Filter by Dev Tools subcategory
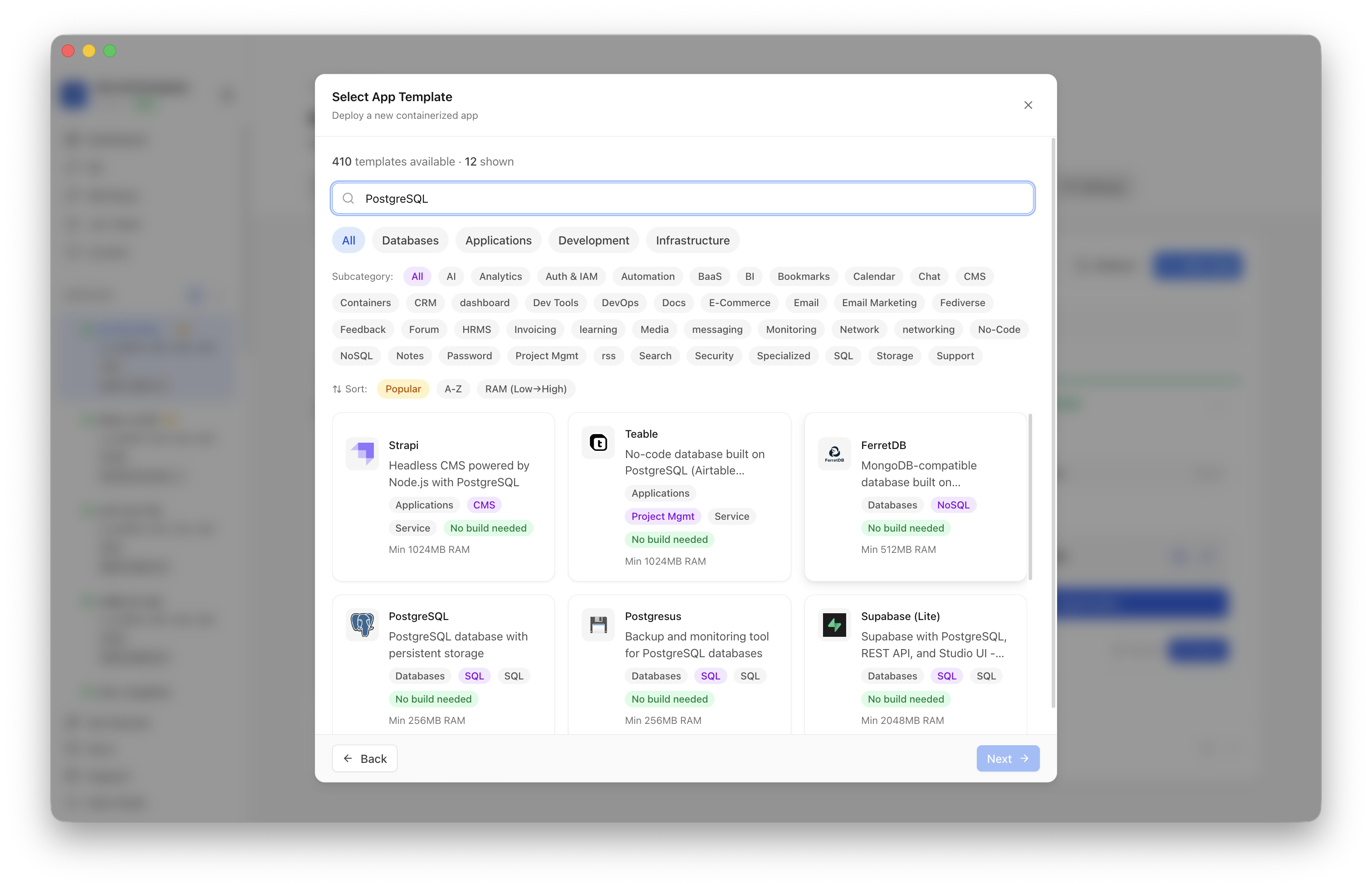Viewport: 1372px width, 889px height. (555, 303)
